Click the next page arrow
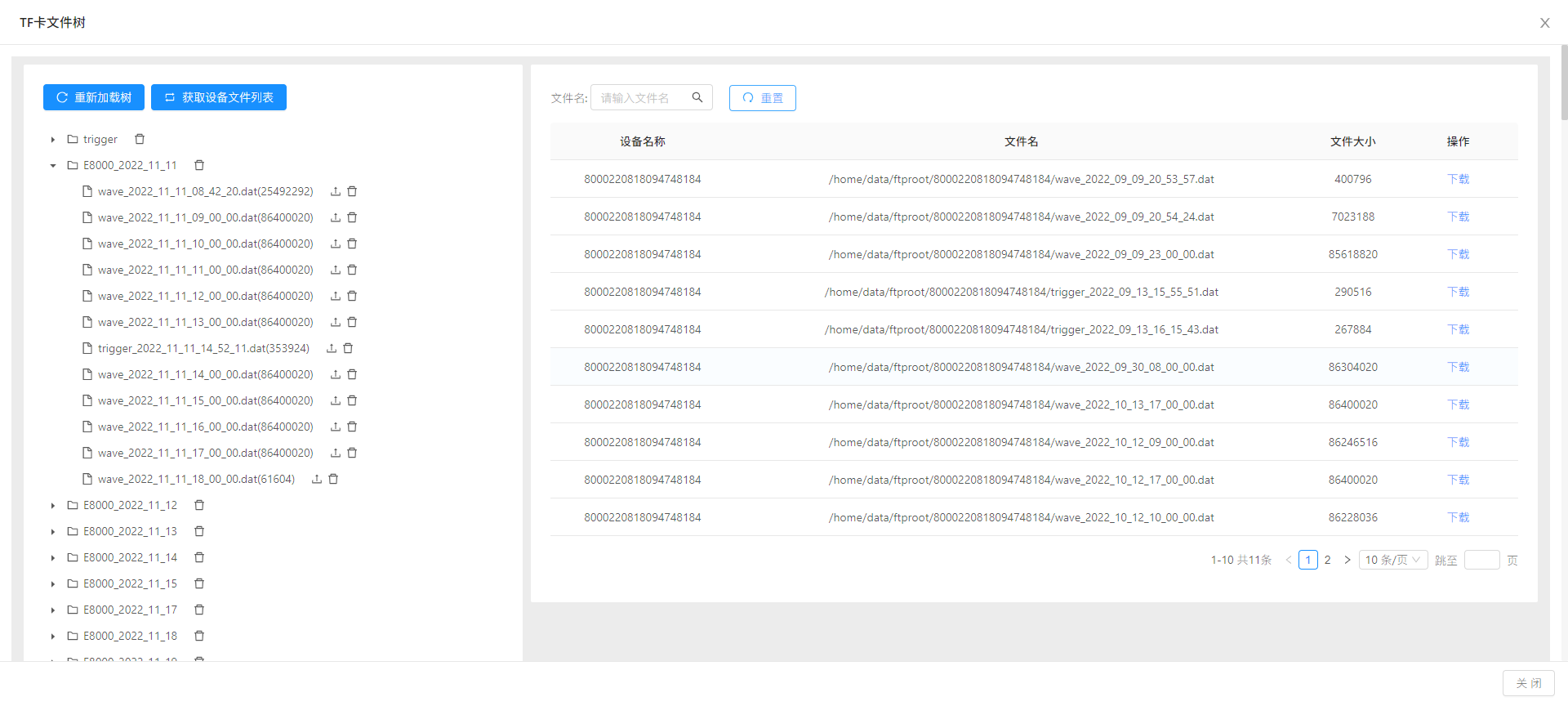1568x706 pixels. click(x=1347, y=560)
